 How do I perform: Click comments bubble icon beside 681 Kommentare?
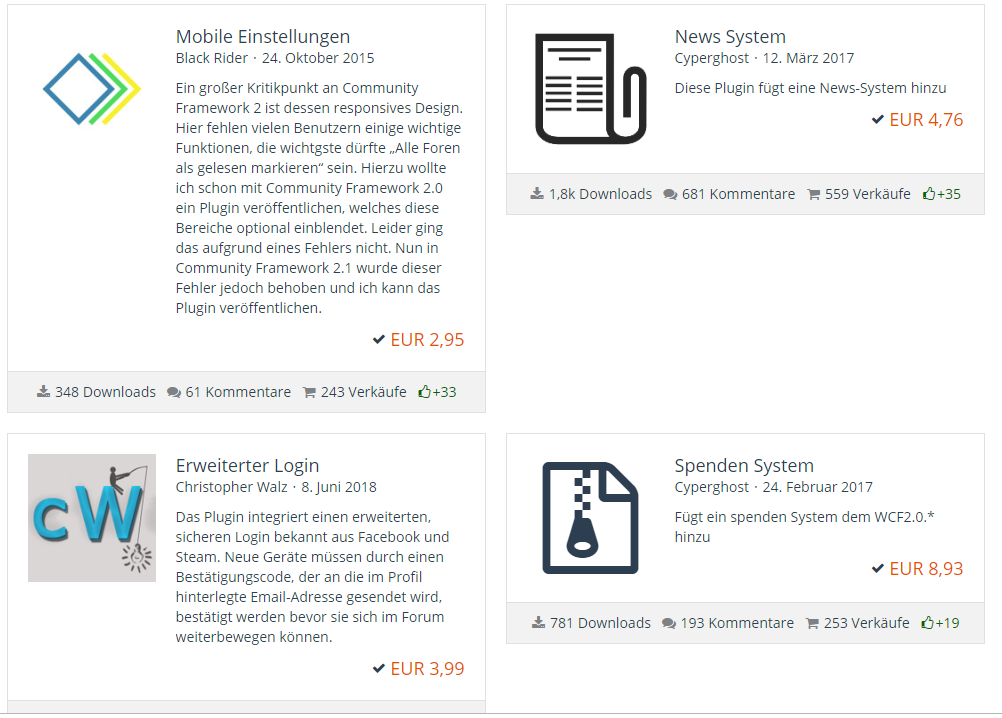click(x=669, y=194)
